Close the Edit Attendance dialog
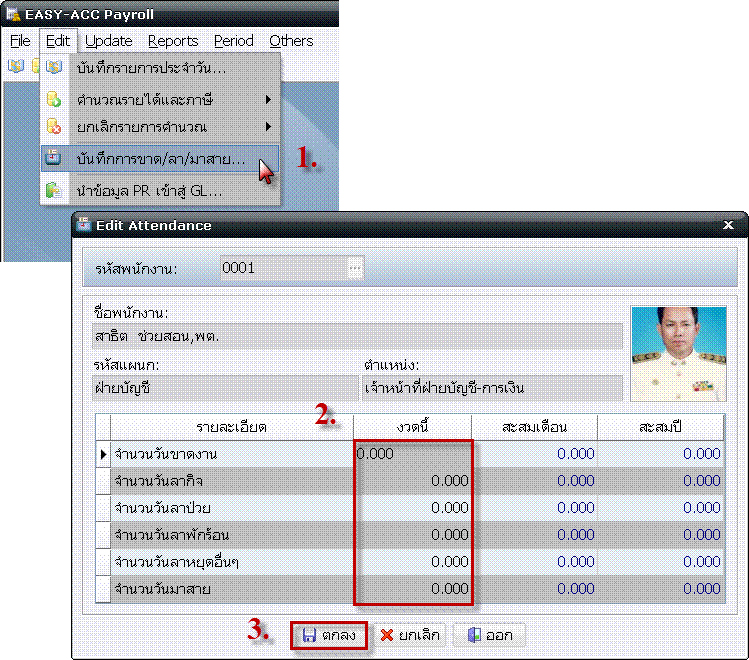 coord(728,225)
